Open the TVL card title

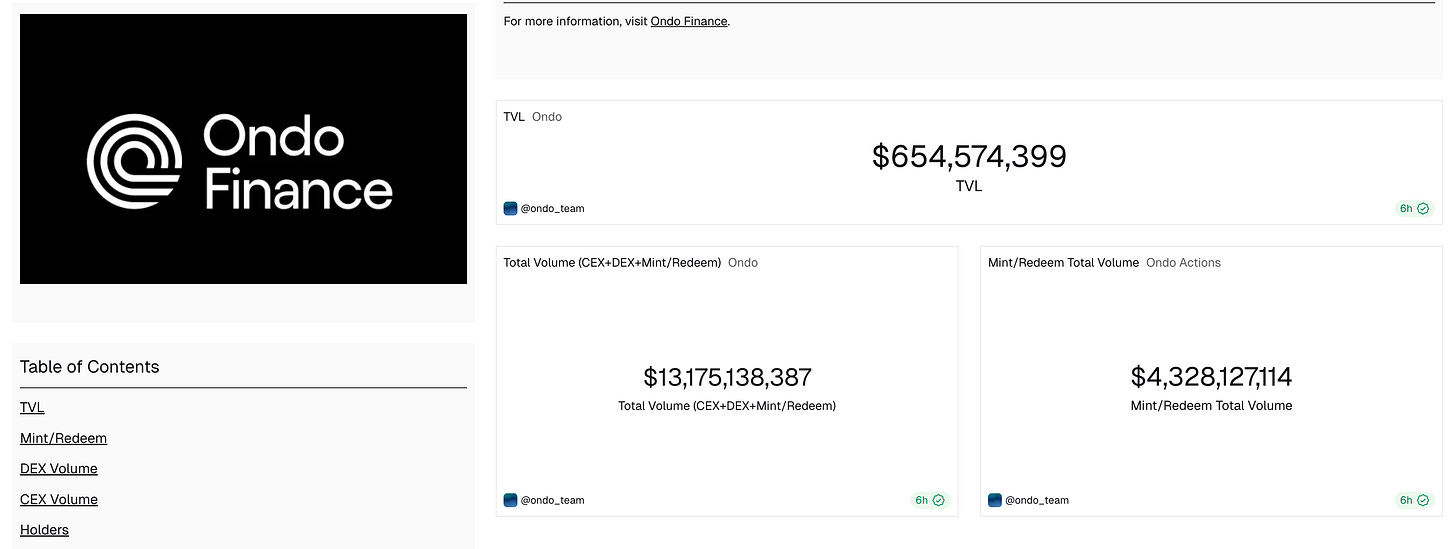[514, 117]
